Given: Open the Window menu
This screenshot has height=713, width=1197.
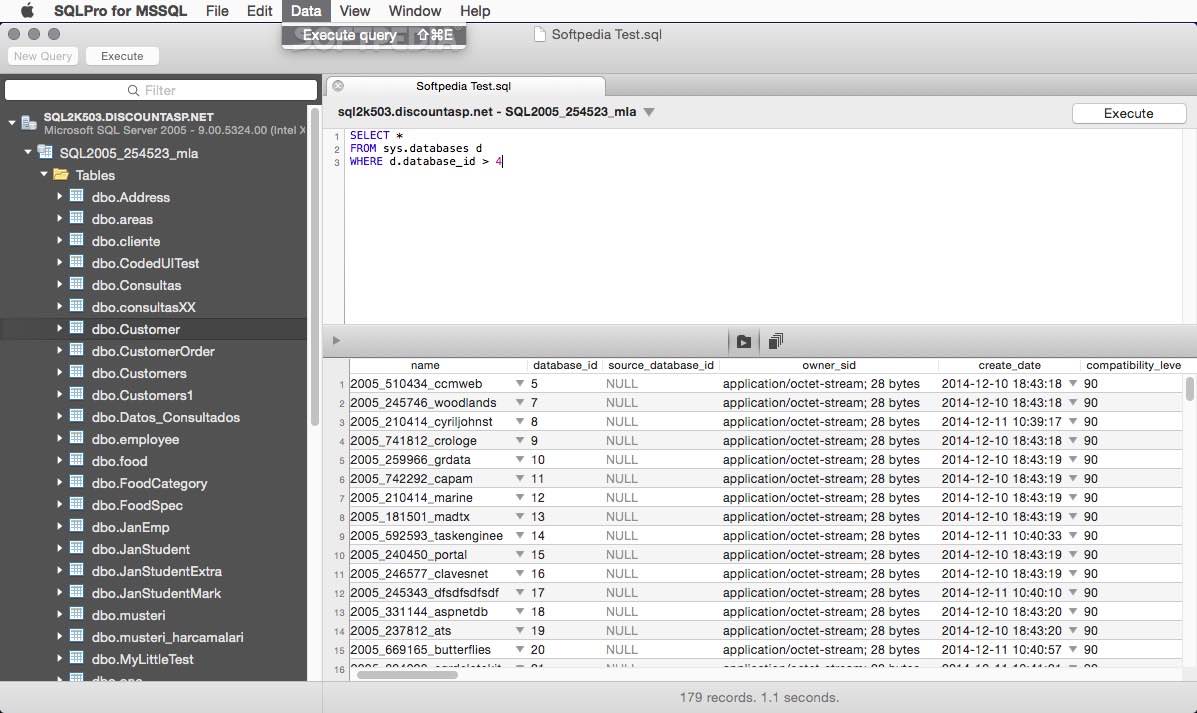Looking at the screenshot, I should point(415,11).
